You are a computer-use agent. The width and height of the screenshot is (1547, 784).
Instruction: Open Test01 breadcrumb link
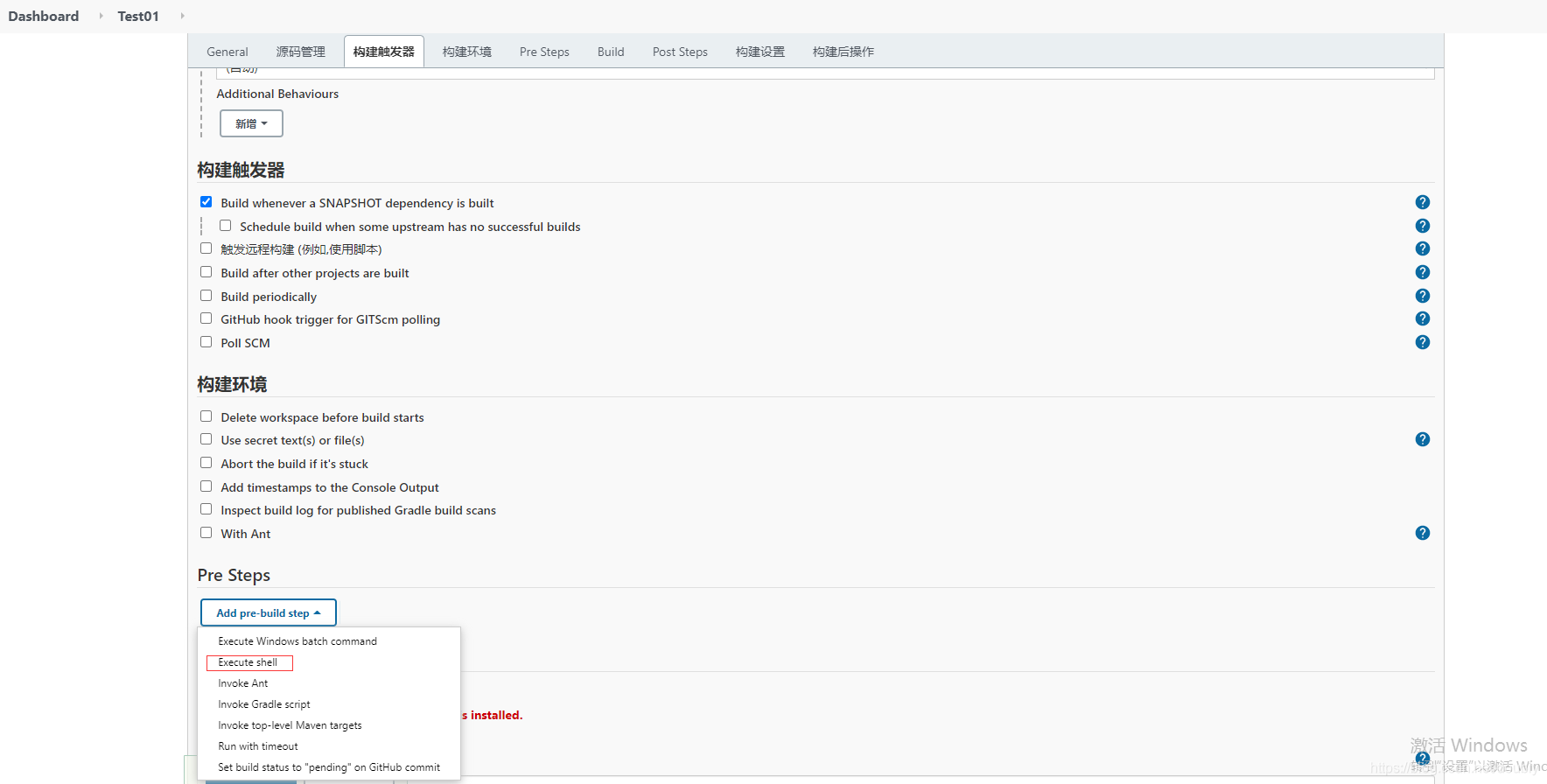point(138,16)
